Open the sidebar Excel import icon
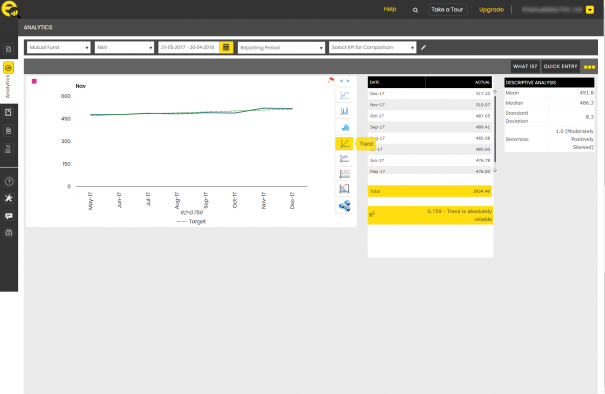The image size is (605, 394). 8,149
